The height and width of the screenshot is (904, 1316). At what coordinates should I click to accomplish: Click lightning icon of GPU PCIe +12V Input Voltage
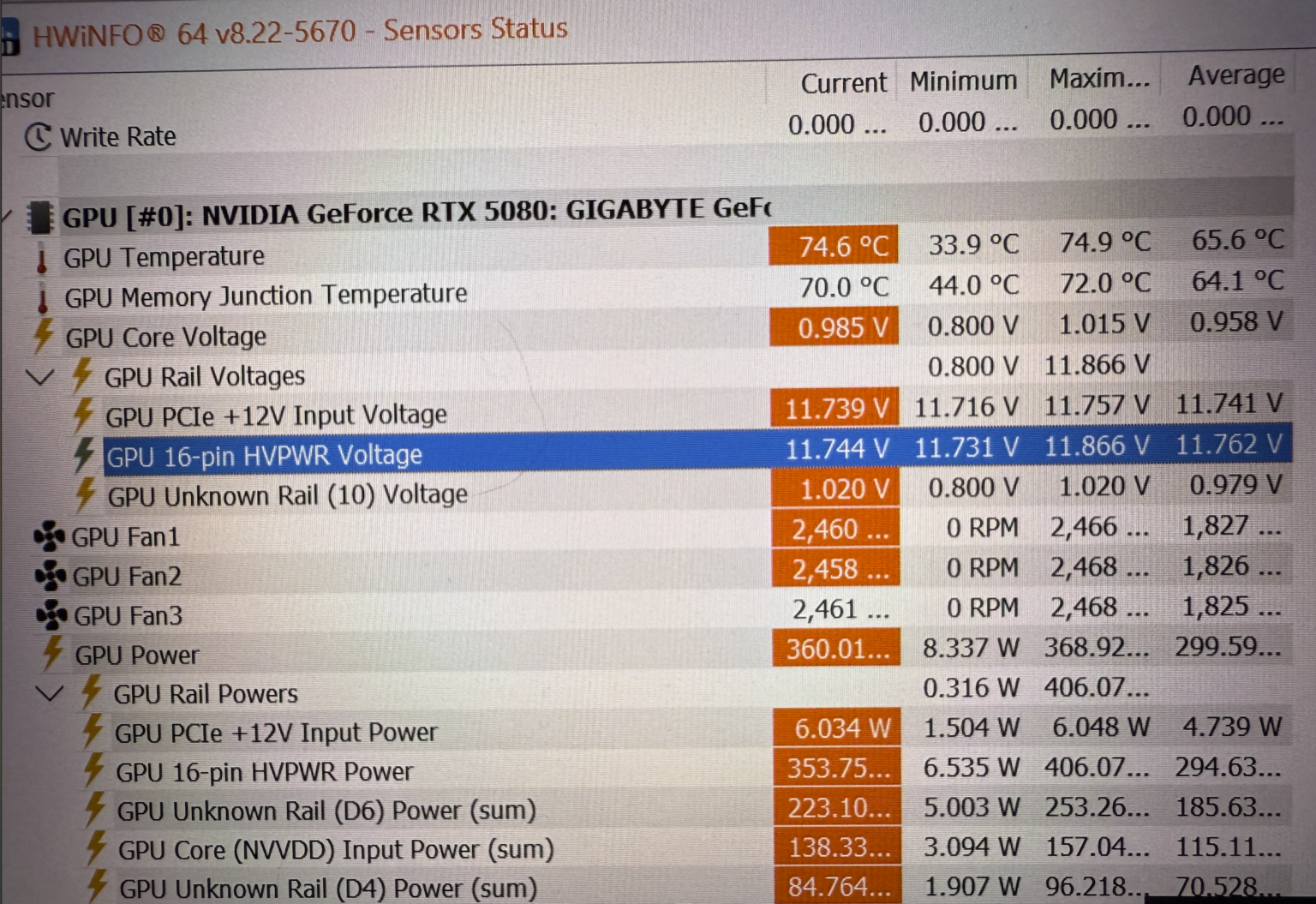[83, 415]
